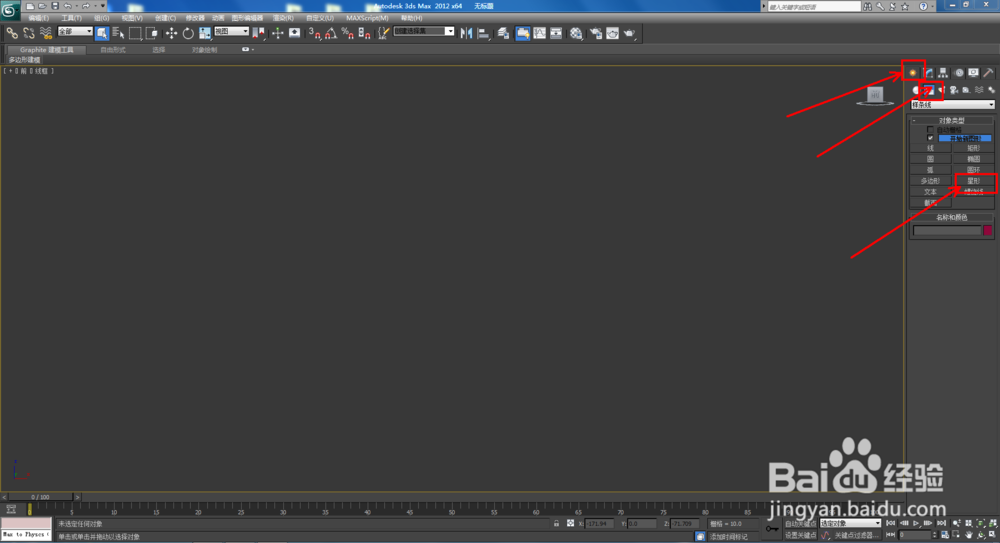Toggle the selection lock padlock icon
Image resolution: width=1000 pixels, height=543 pixels.
(556, 523)
